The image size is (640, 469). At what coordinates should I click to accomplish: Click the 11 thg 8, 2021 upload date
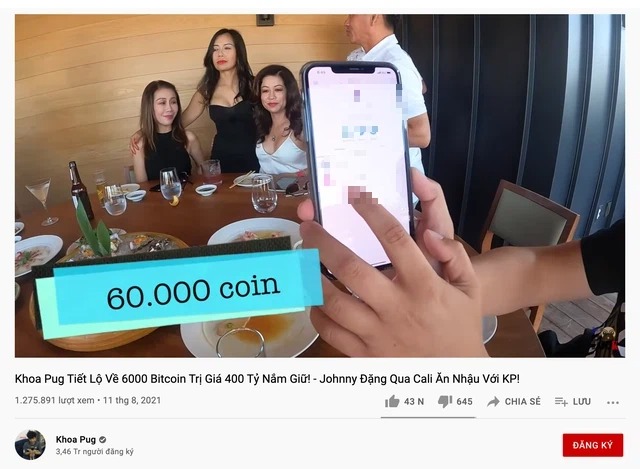(x=132, y=400)
